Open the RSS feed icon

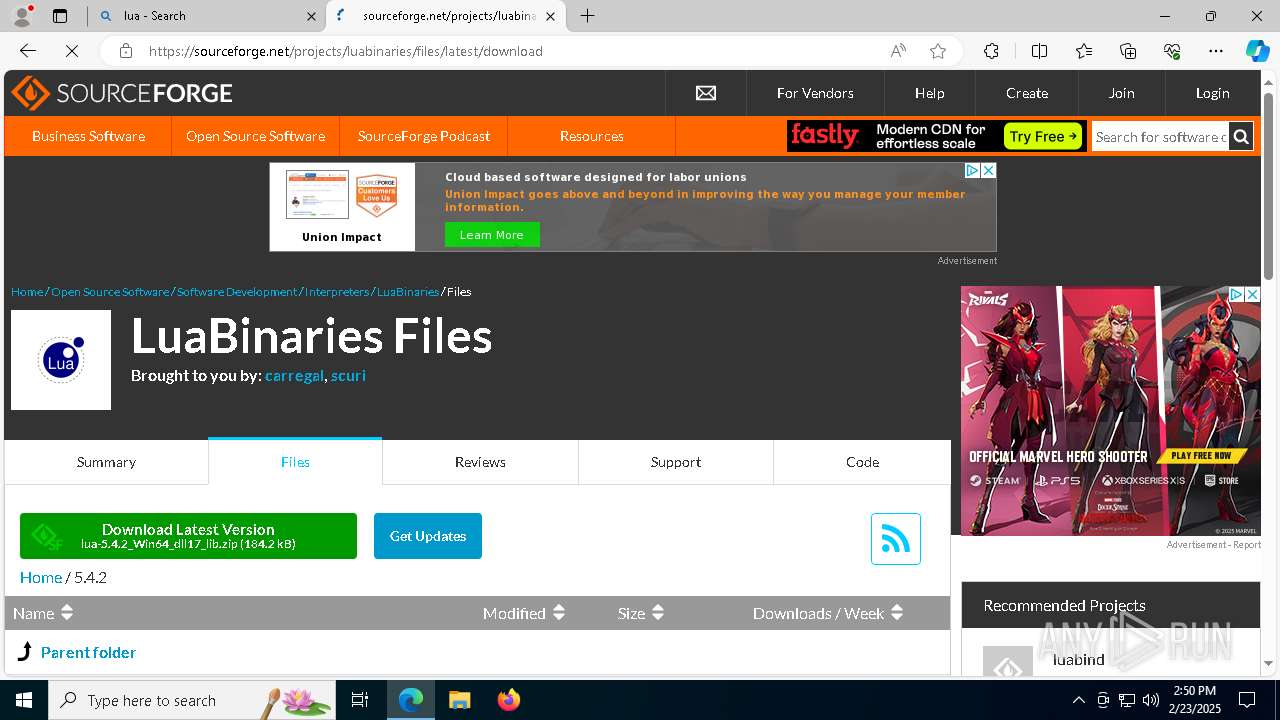coord(895,539)
